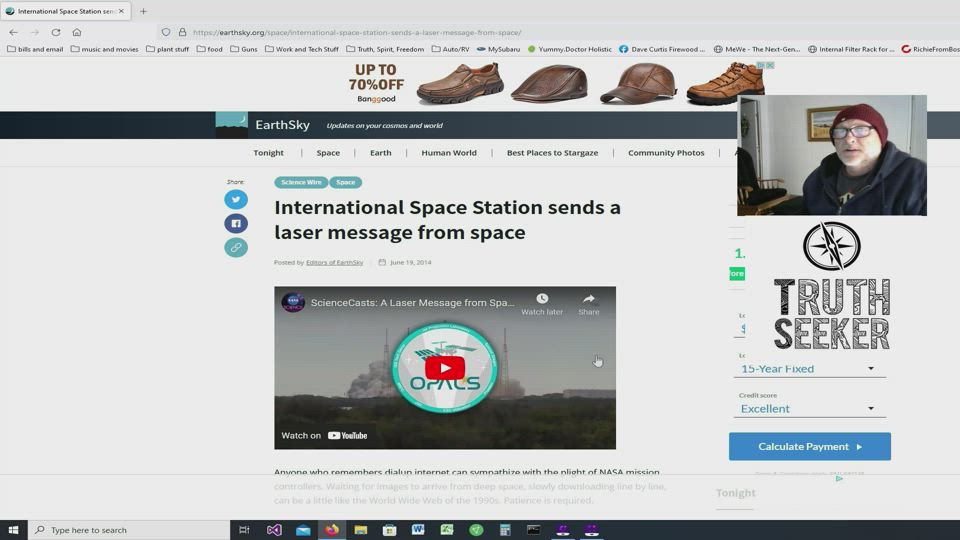Share article via the Facebook icon

pos(236,223)
